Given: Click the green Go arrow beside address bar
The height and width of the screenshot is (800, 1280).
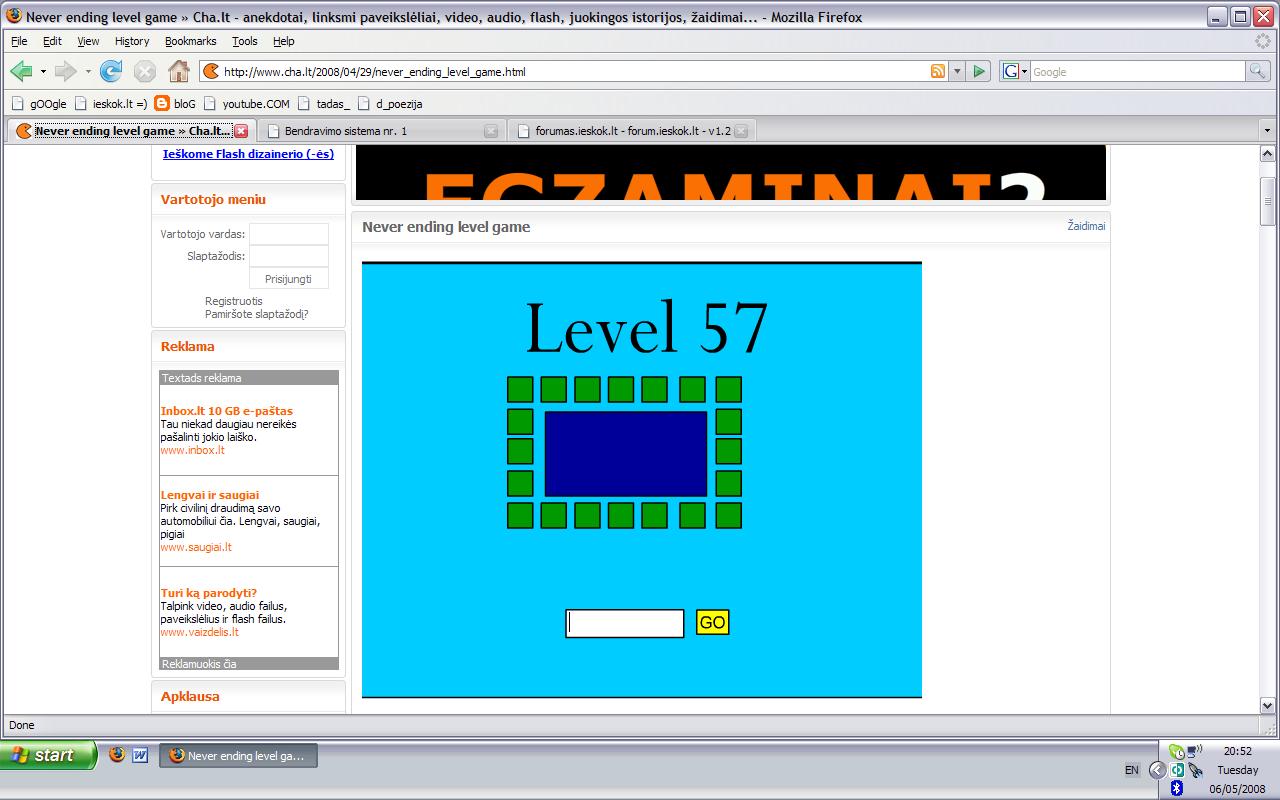Looking at the screenshot, I should (980, 71).
